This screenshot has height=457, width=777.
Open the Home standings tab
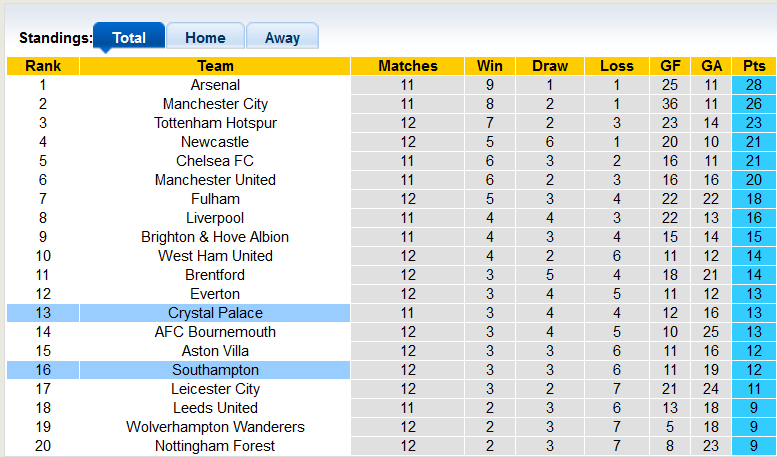coord(205,38)
